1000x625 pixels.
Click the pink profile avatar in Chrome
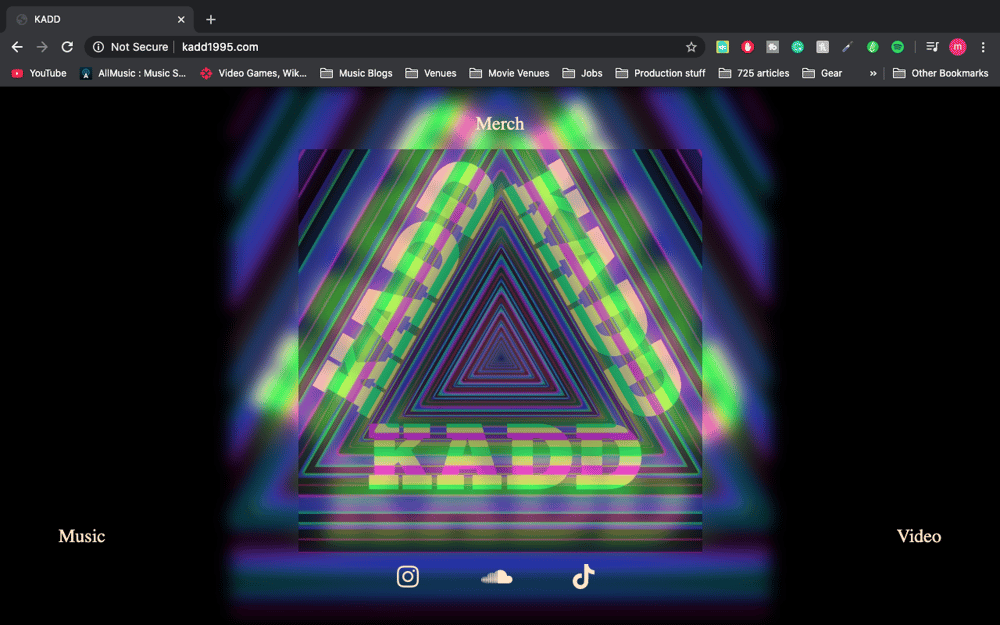click(957, 46)
